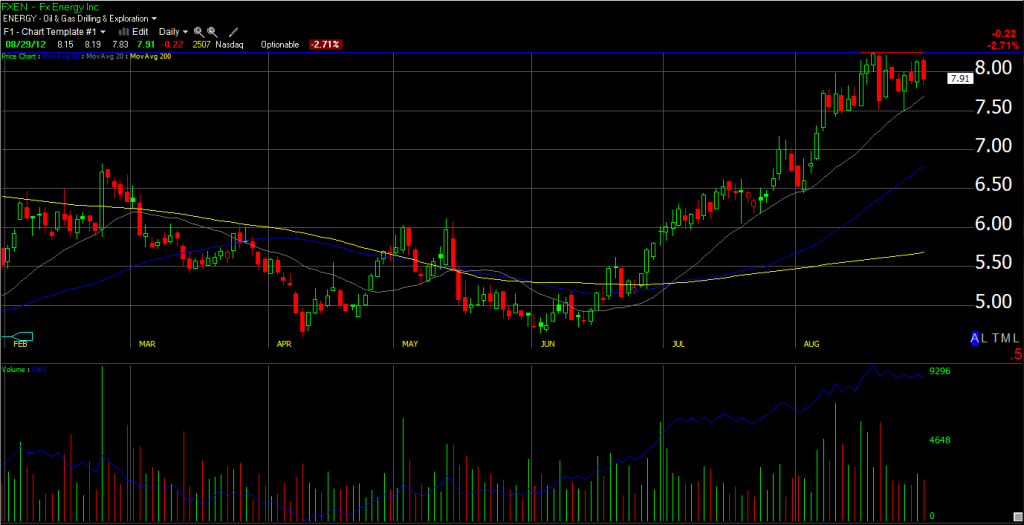Select the pencil drawing tool
1024x525 pixels.
coord(234,31)
